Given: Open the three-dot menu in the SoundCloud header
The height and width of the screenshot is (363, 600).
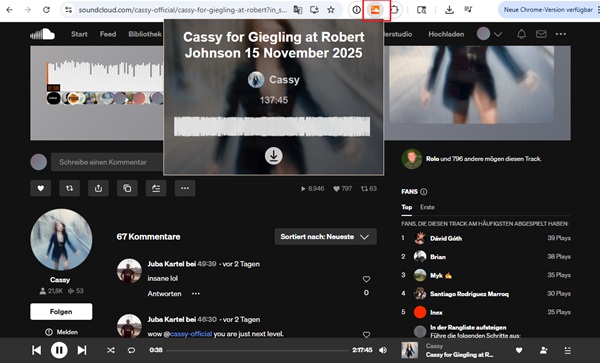Looking at the screenshot, I should coord(561,34).
